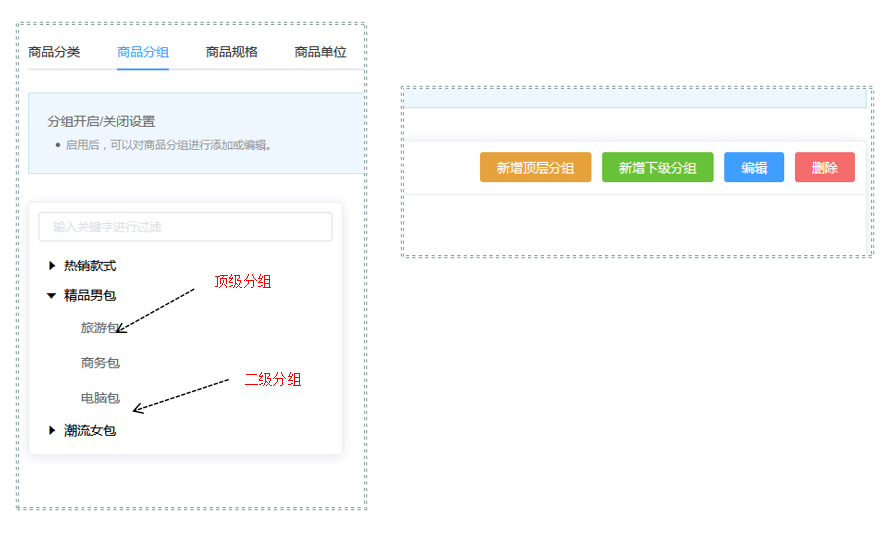Image resolution: width=889 pixels, height=544 pixels.
Task: Select the 热销款式 tree node
Action: tap(90, 265)
